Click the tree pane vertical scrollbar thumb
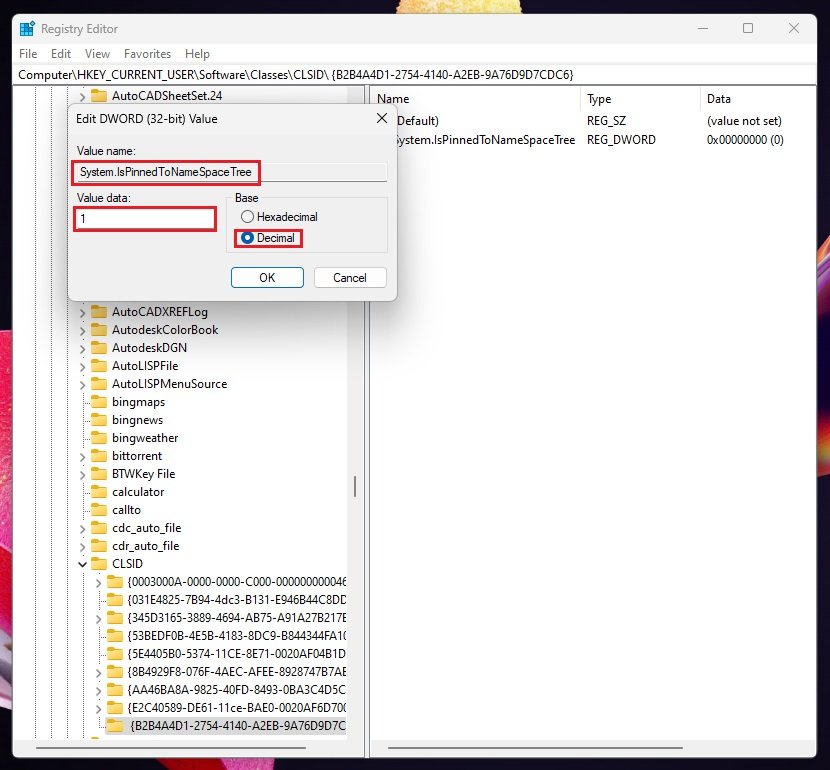The height and width of the screenshot is (770, 830). click(355, 486)
